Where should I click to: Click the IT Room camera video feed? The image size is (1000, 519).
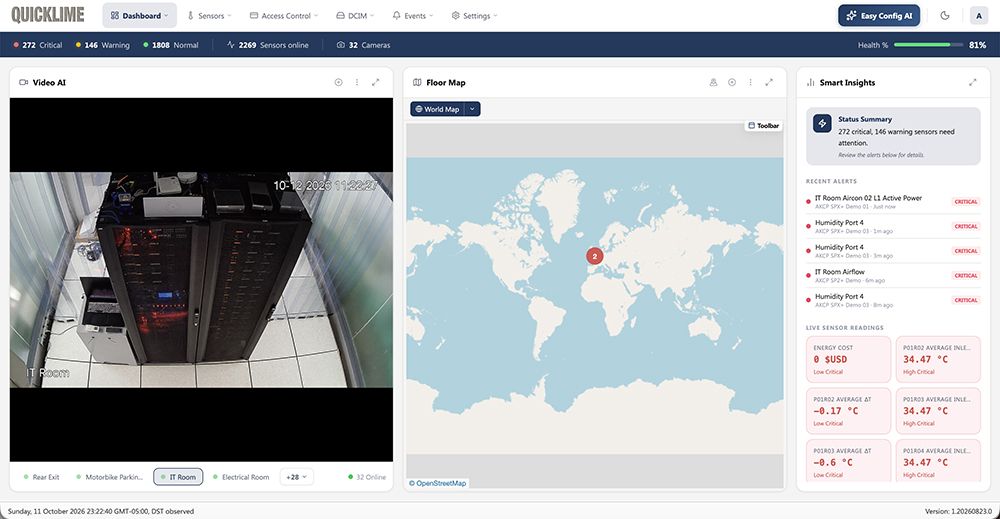201,279
